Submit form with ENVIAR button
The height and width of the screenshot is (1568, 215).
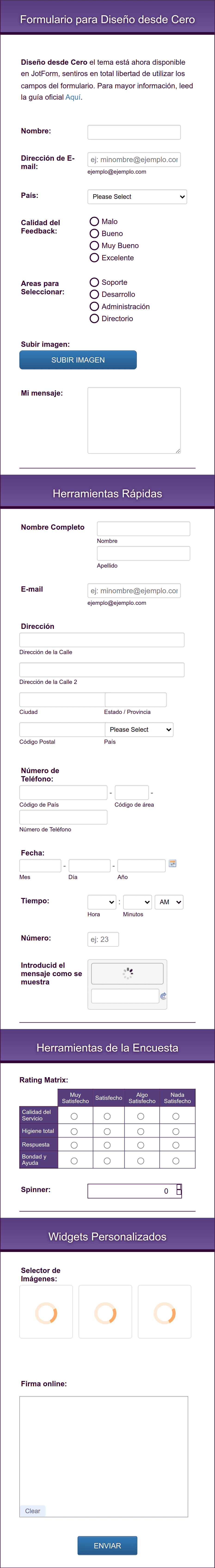pos(107,1546)
